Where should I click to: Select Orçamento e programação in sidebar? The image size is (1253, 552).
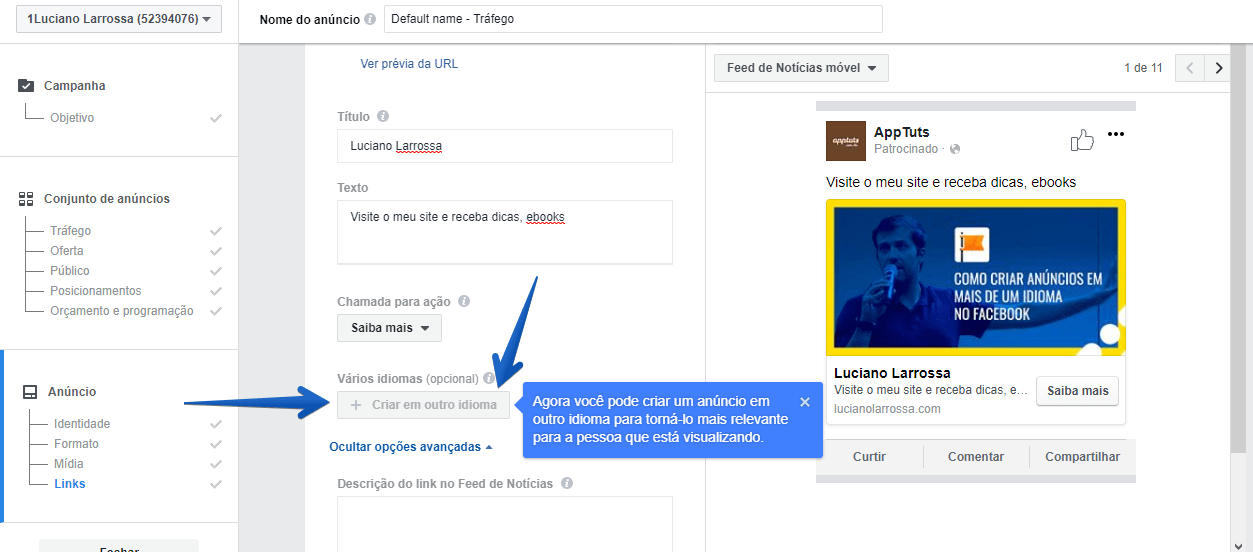[x=122, y=311]
